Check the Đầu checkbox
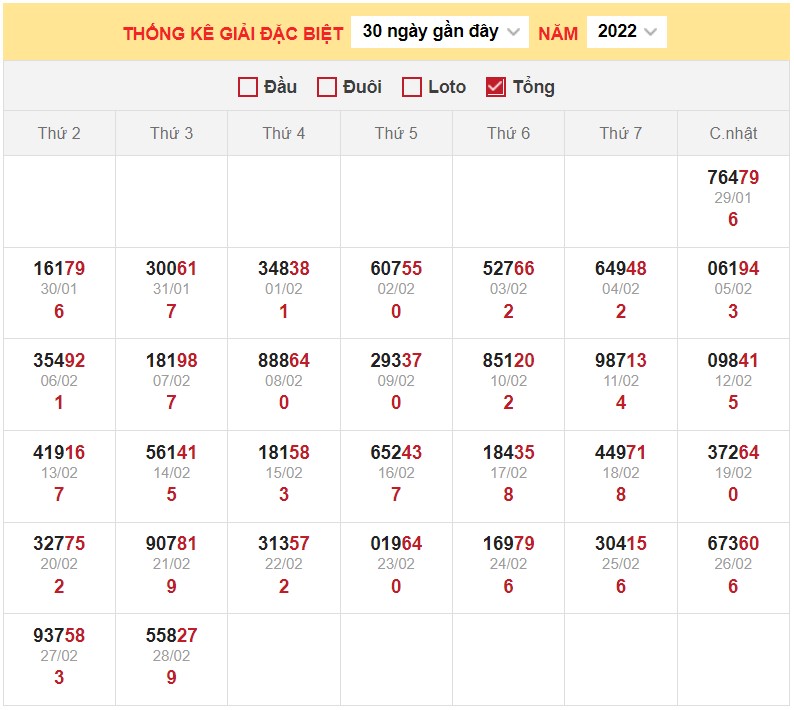The image size is (794, 710). tap(248, 87)
